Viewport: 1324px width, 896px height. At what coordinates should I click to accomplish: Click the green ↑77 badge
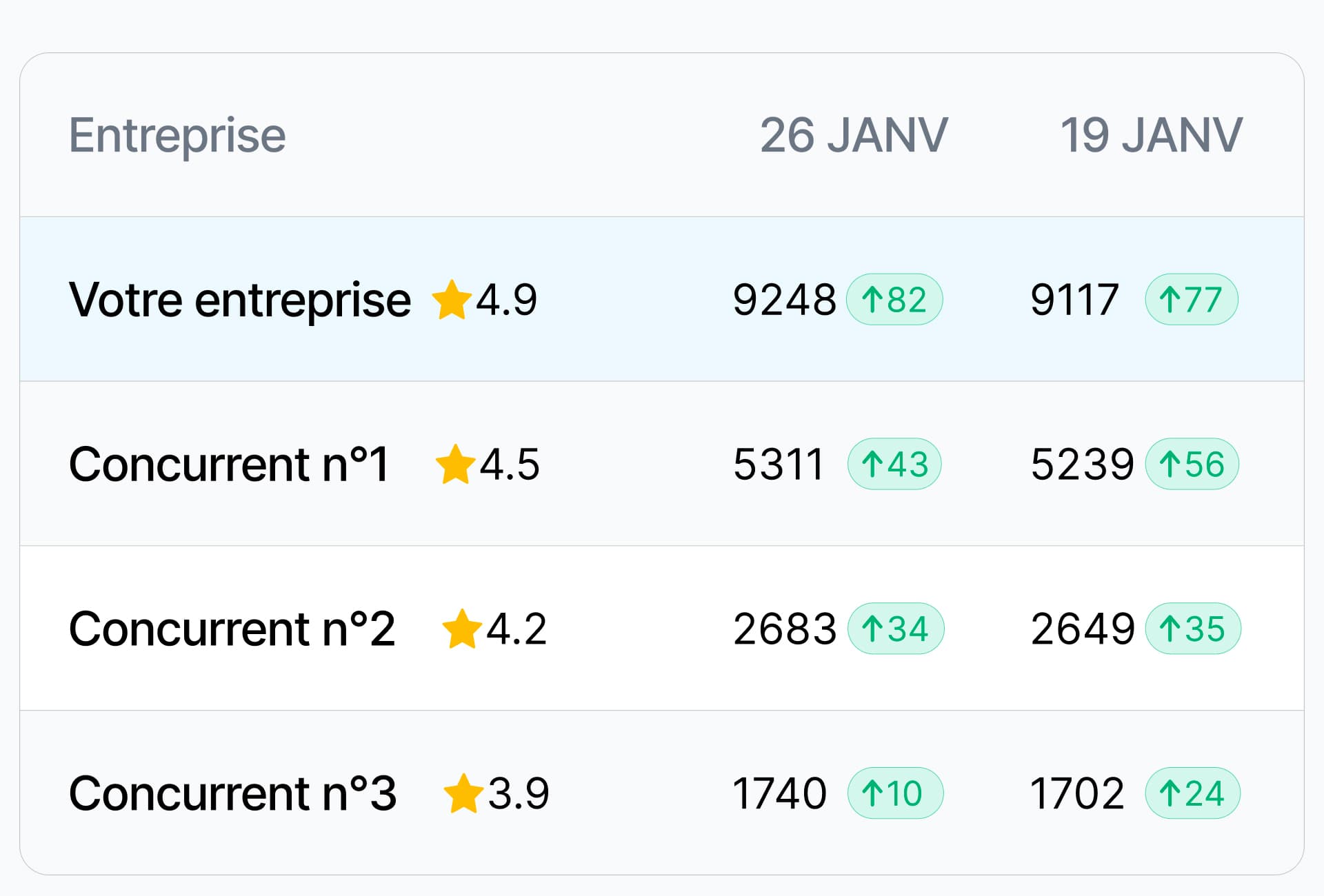[1191, 300]
